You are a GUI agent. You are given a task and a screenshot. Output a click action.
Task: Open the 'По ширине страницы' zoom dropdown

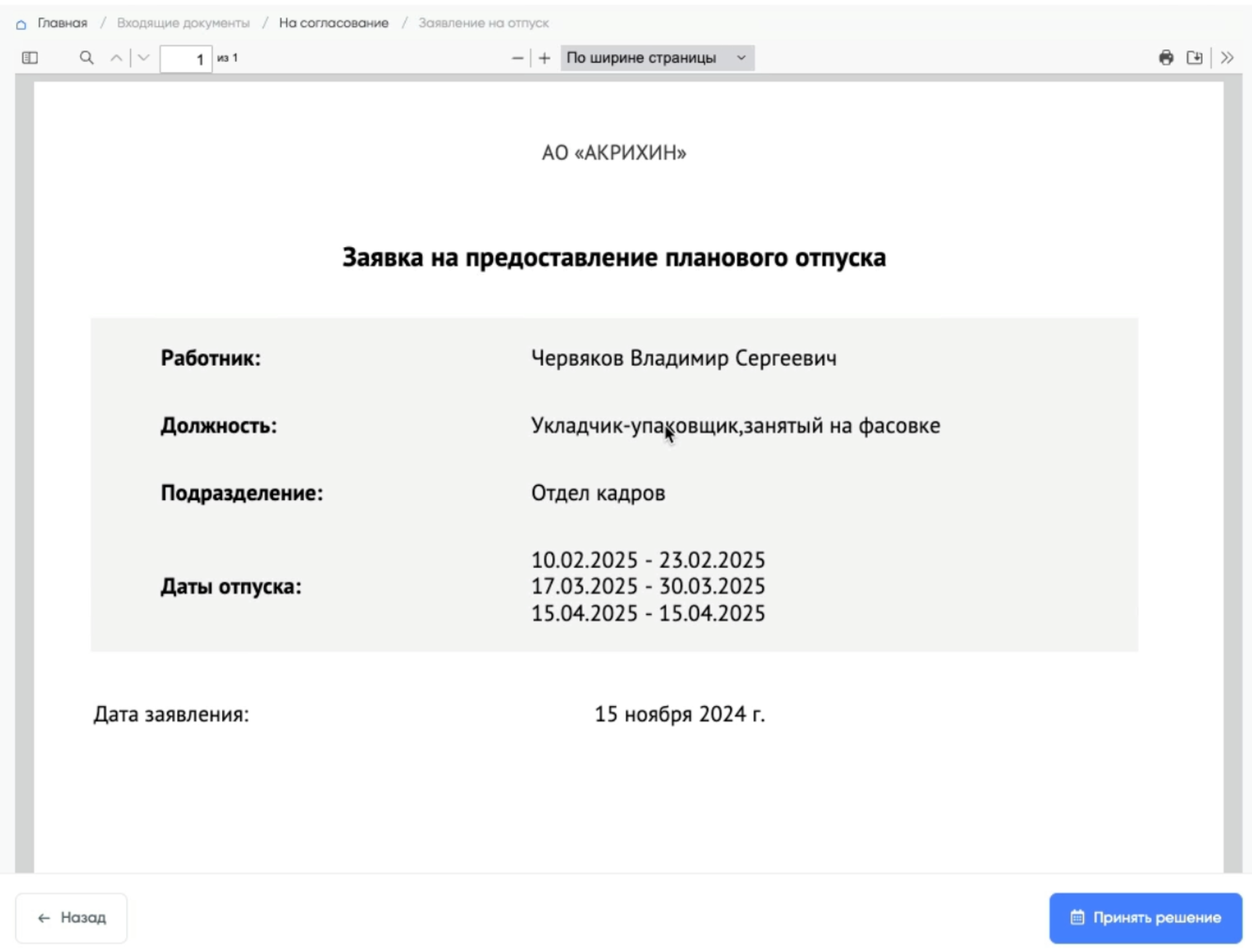(657, 58)
